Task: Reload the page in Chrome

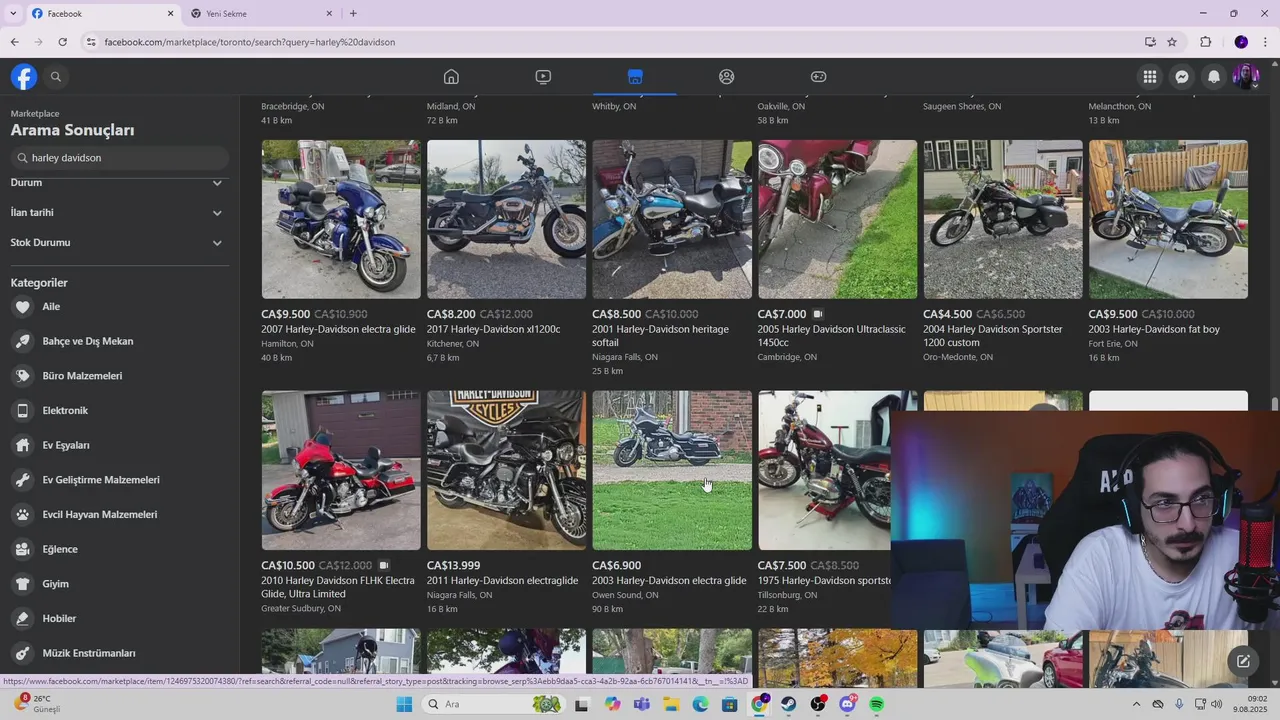Action: pos(62,42)
